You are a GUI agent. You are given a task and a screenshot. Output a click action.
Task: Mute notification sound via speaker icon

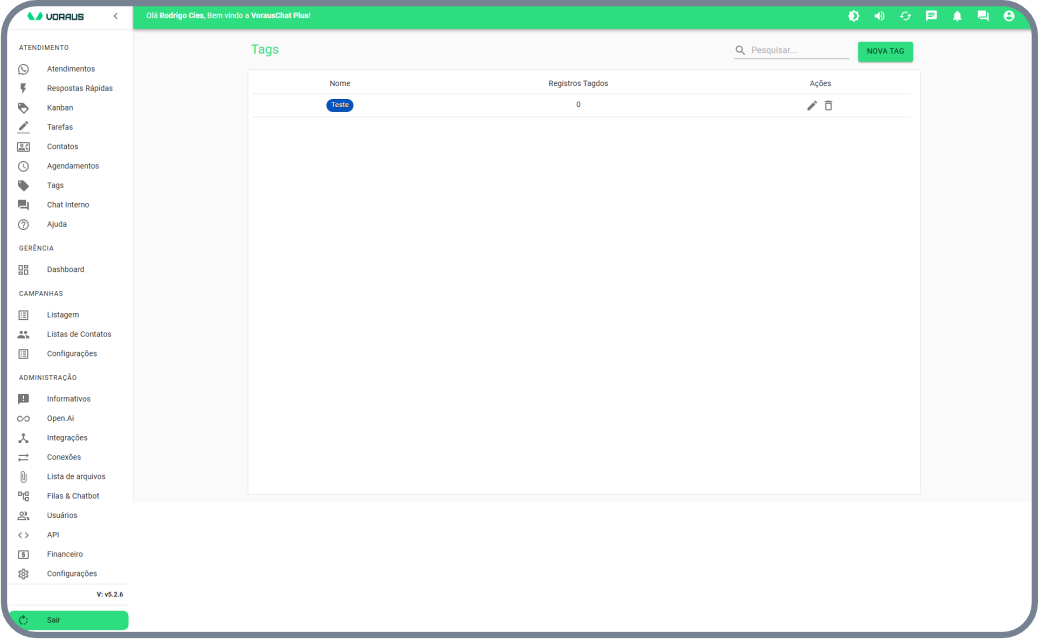[x=879, y=16]
